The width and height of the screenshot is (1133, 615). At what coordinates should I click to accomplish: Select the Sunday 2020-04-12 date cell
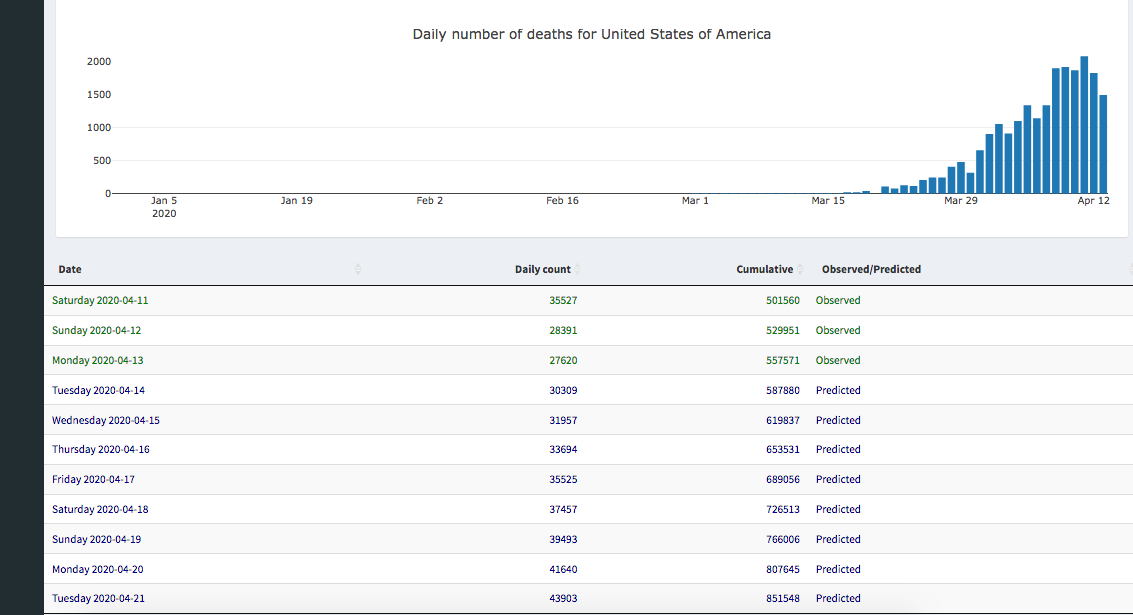96,330
